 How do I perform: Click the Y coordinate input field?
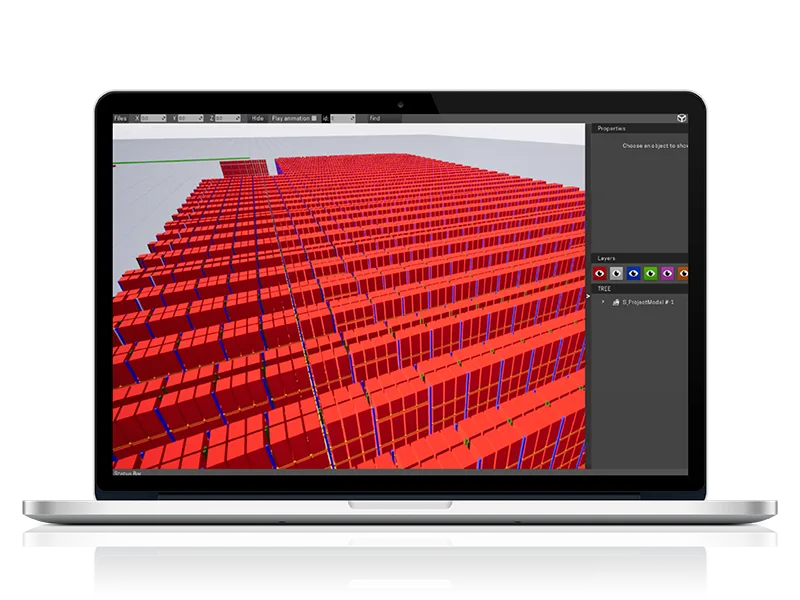[190, 118]
